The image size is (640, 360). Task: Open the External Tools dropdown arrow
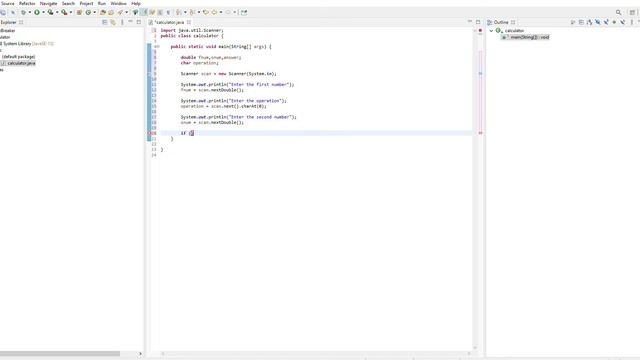click(x=71, y=12)
